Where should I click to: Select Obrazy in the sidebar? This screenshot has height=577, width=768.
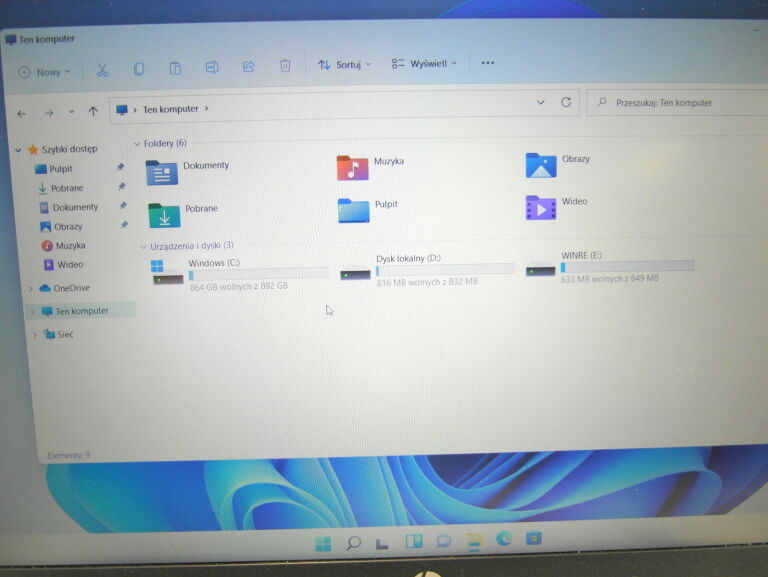click(x=68, y=227)
